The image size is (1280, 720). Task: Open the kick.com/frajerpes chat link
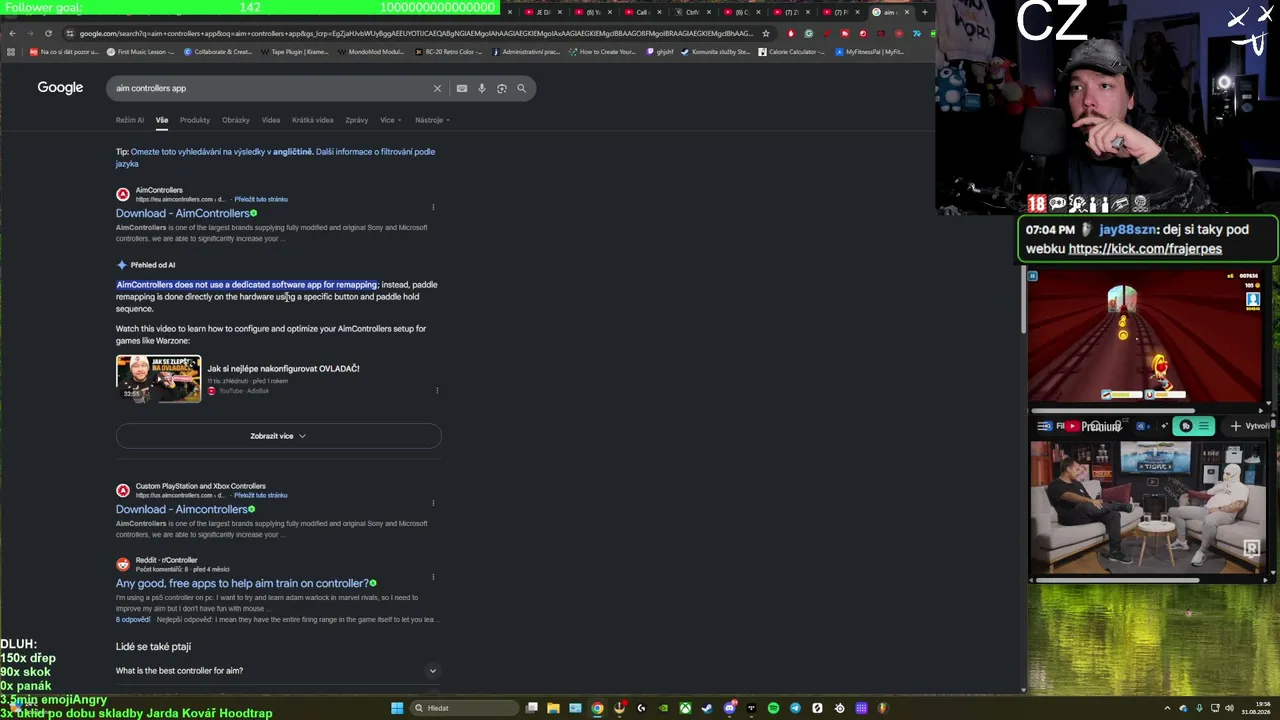[x=1144, y=249]
